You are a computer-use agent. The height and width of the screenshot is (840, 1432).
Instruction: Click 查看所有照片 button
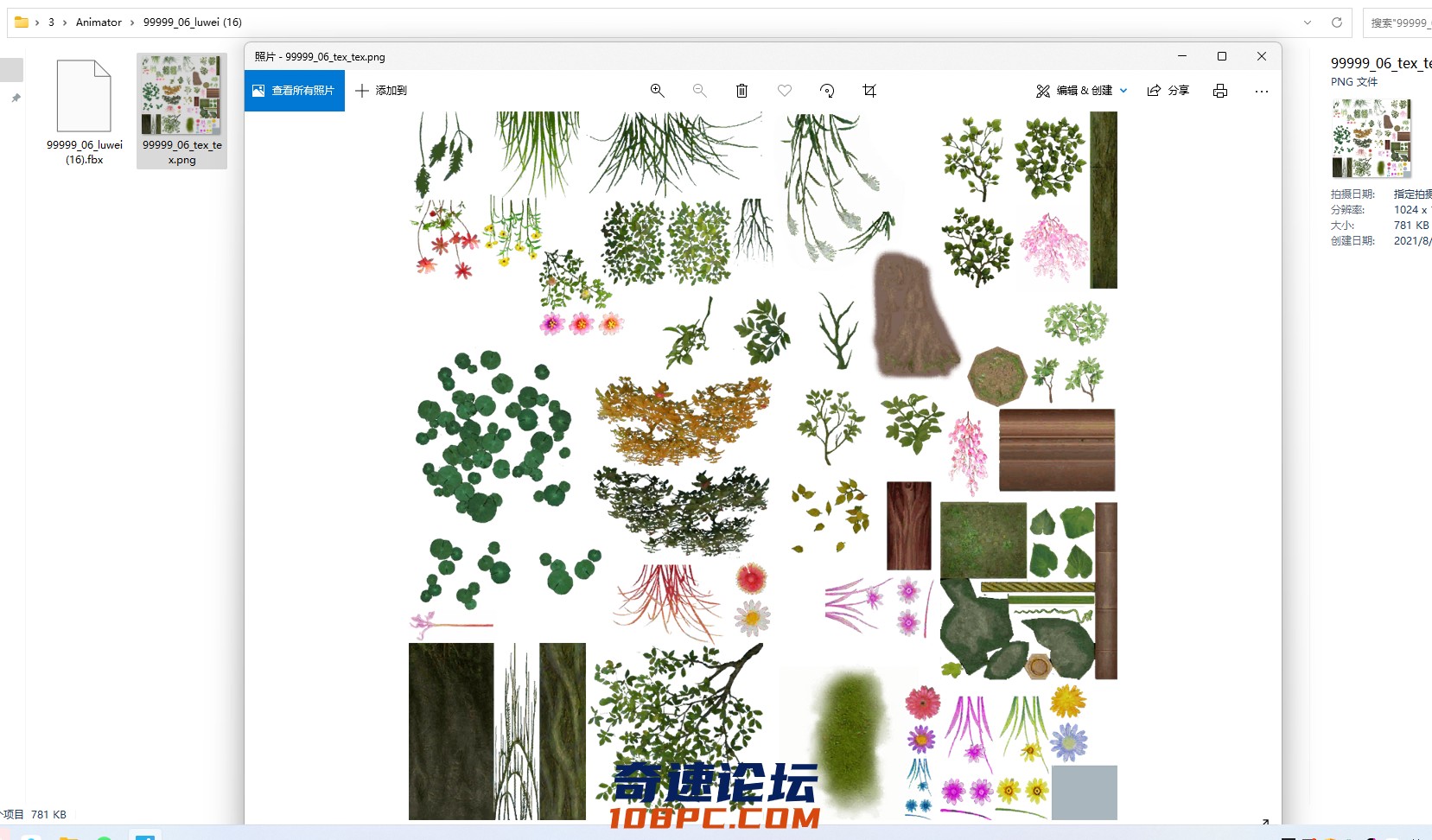[295, 91]
